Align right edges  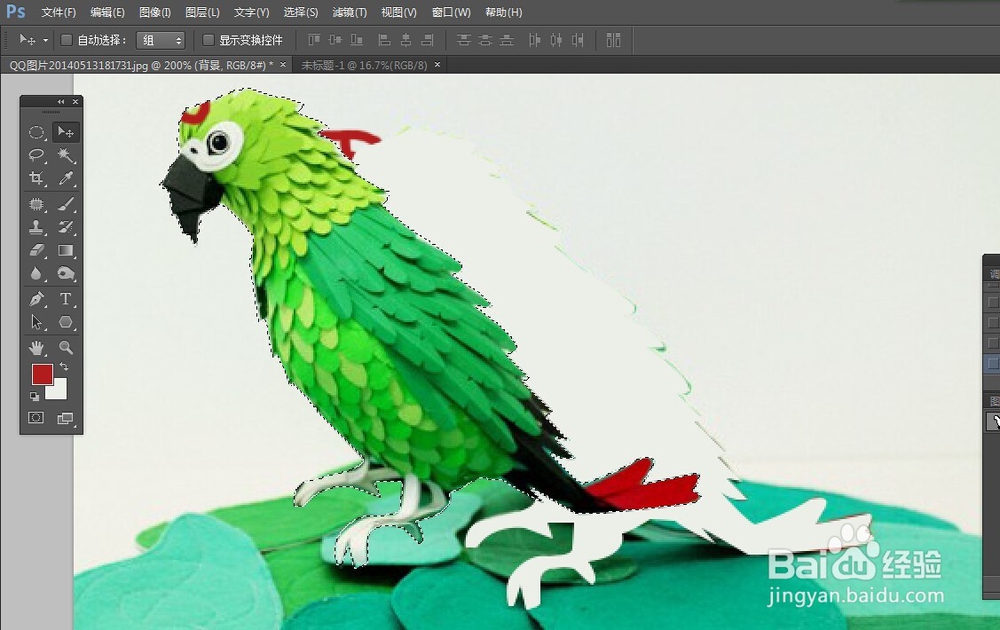point(427,40)
